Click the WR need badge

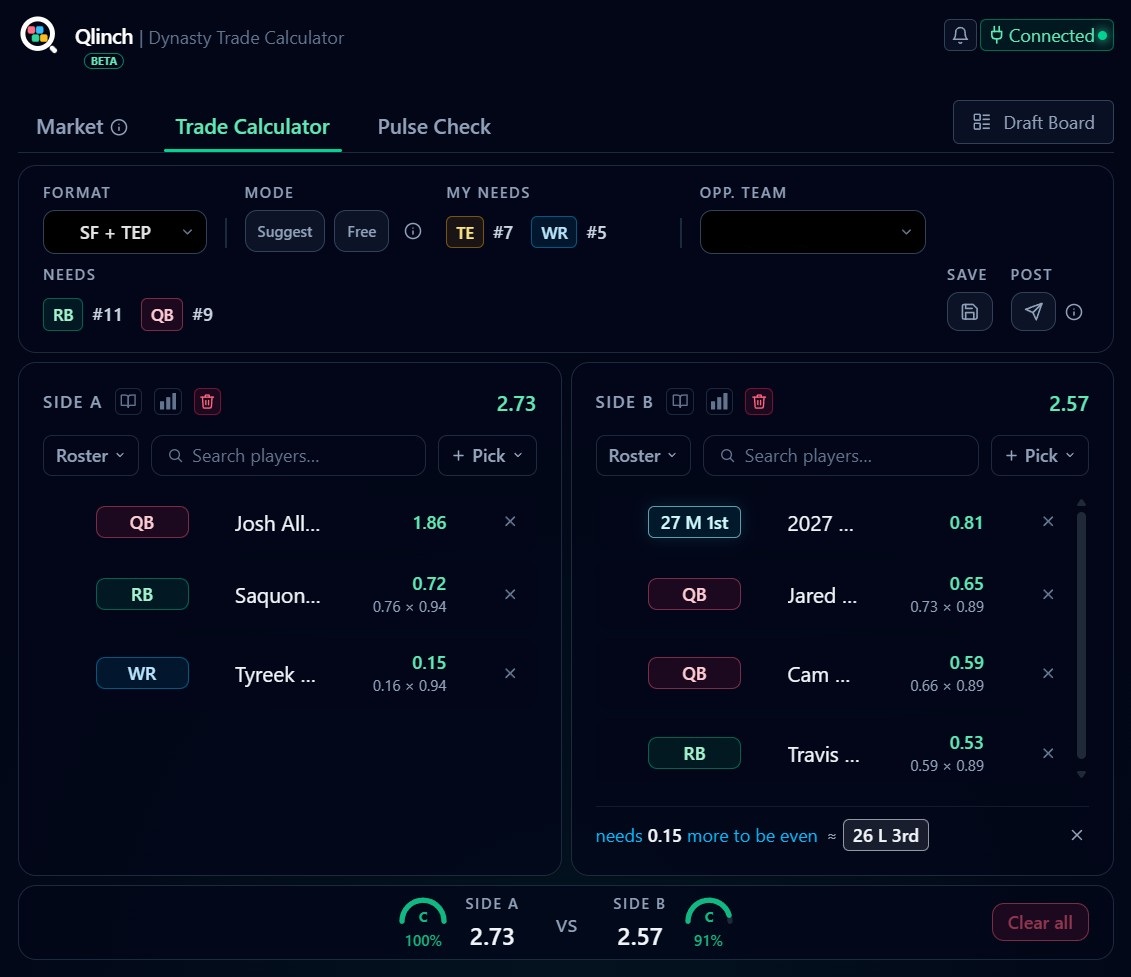pos(554,232)
